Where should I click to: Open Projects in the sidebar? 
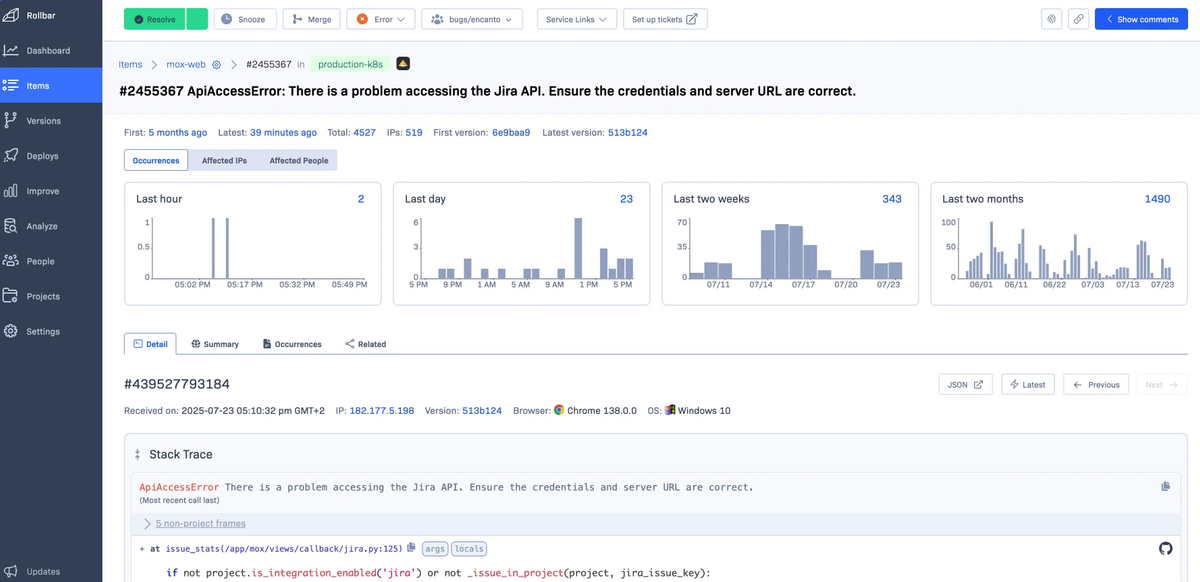pyautogui.click(x=51, y=296)
